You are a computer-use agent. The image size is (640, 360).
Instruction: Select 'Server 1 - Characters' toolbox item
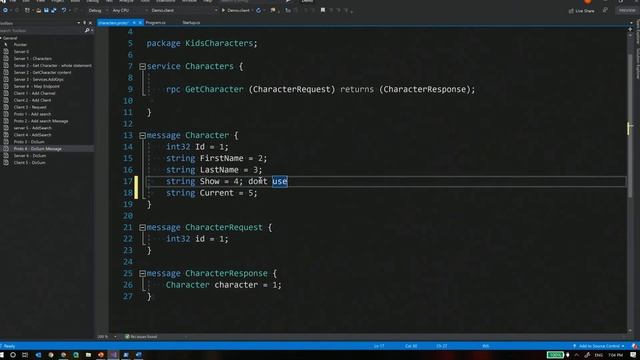(33, 58)
